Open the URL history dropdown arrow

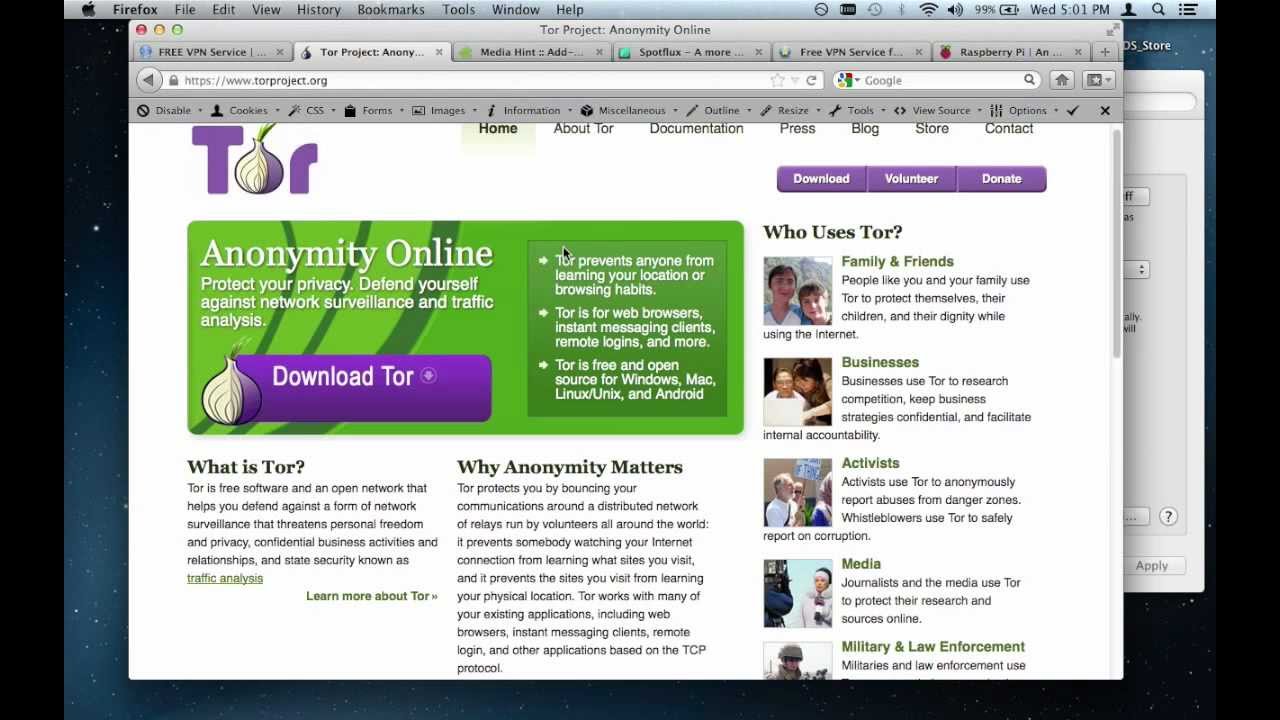pyautogui.click(x=795, y=80)
